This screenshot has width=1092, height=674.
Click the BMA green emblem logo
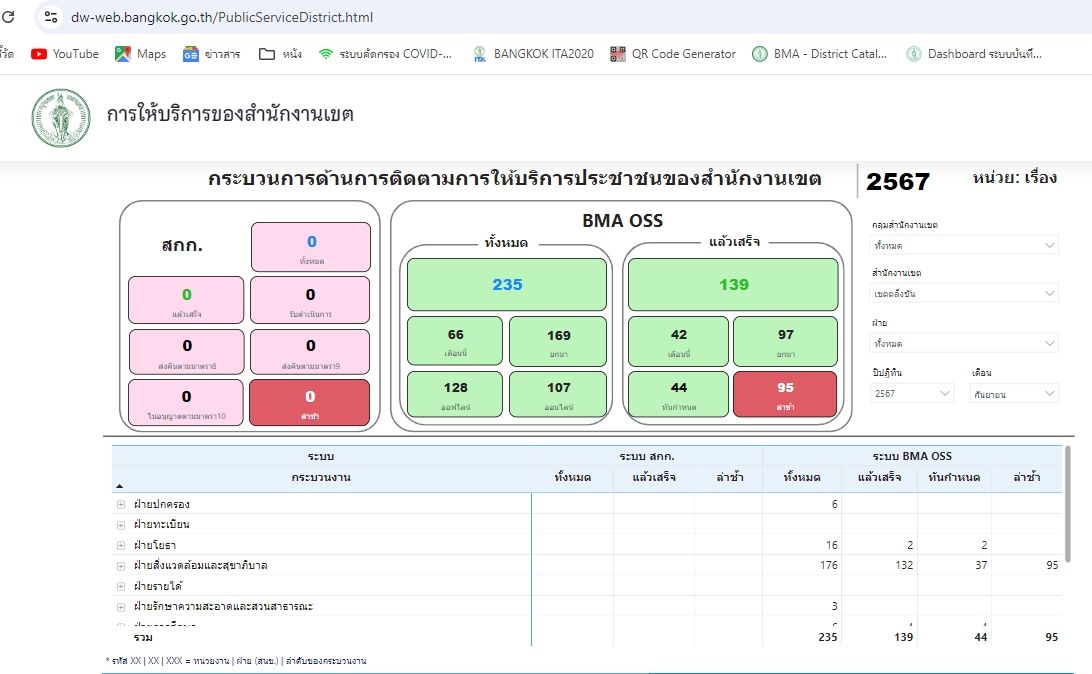pos(60,115)
